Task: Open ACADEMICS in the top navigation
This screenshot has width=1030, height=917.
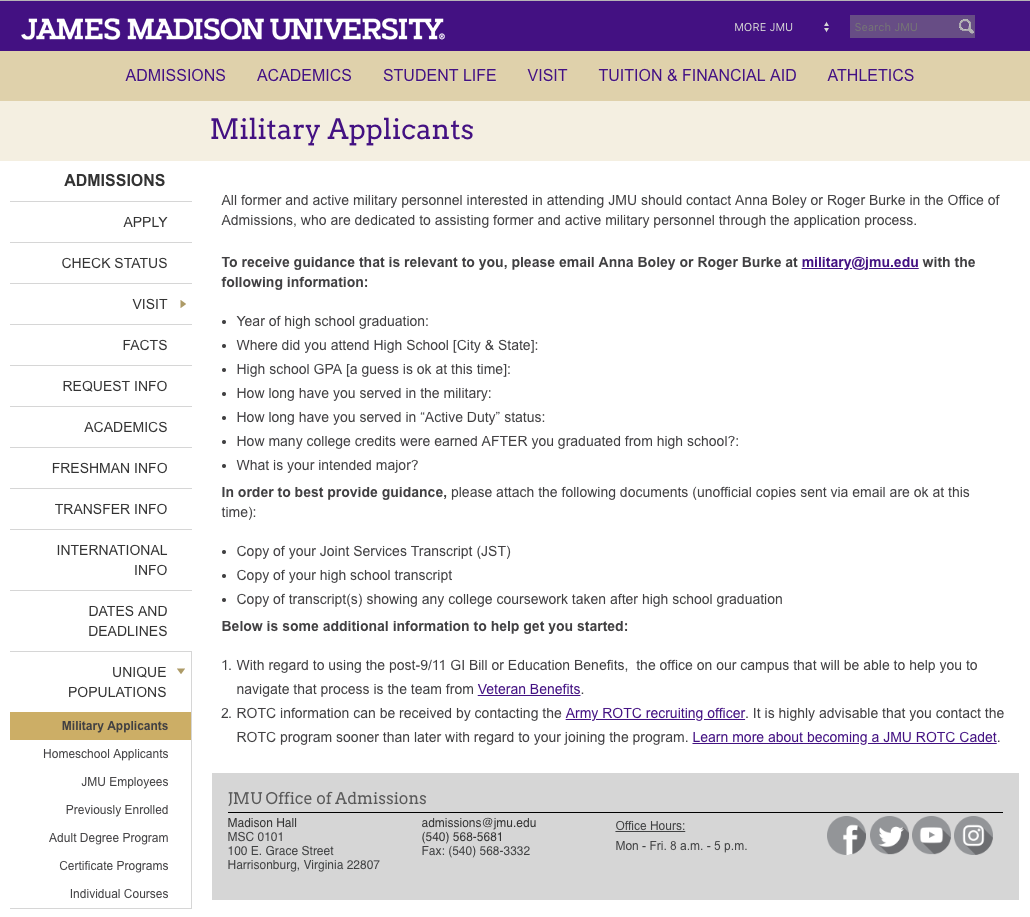Action: [x=304, y=76]
